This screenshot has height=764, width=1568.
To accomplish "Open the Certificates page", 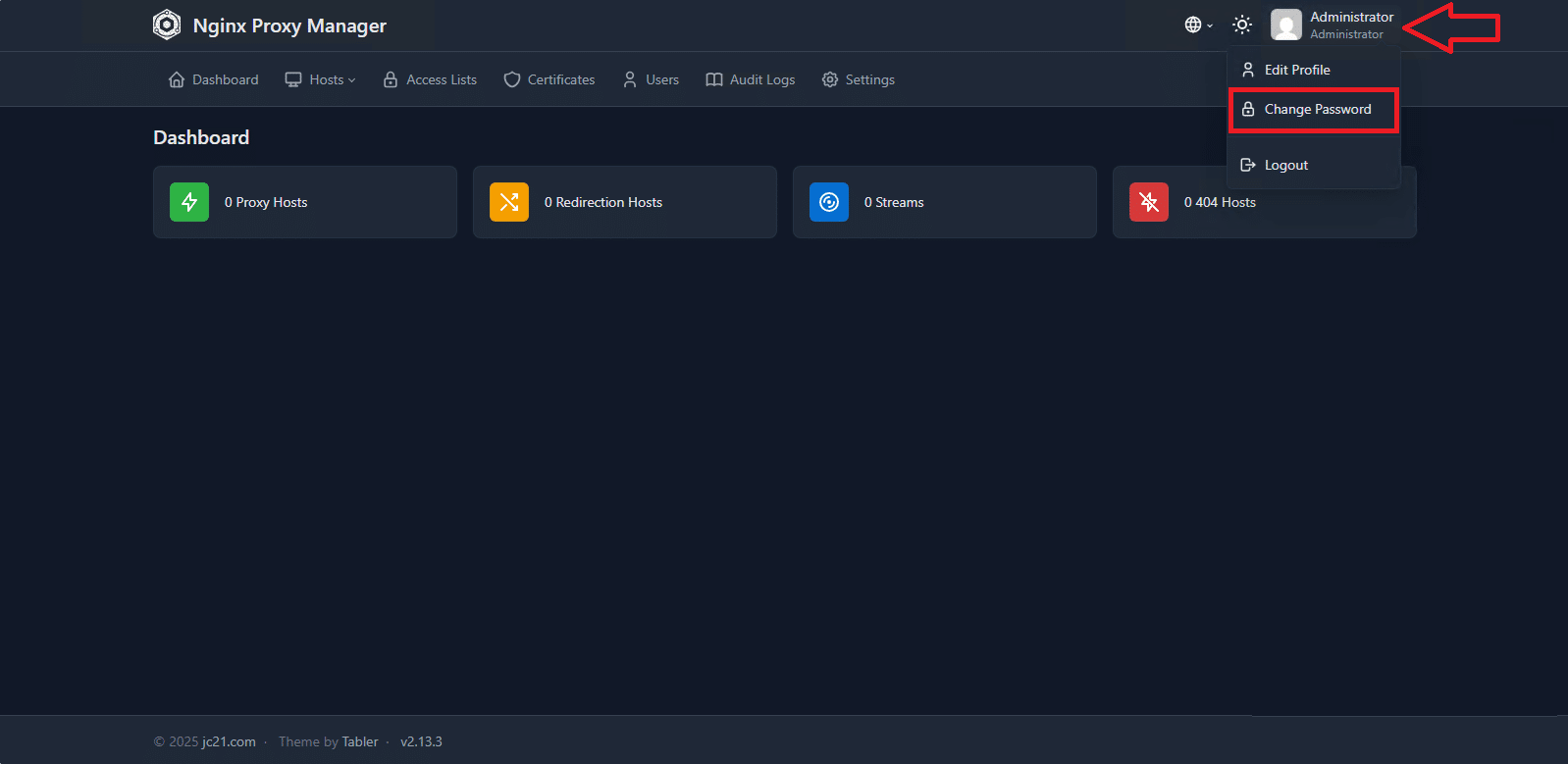I will pos(549,79).
